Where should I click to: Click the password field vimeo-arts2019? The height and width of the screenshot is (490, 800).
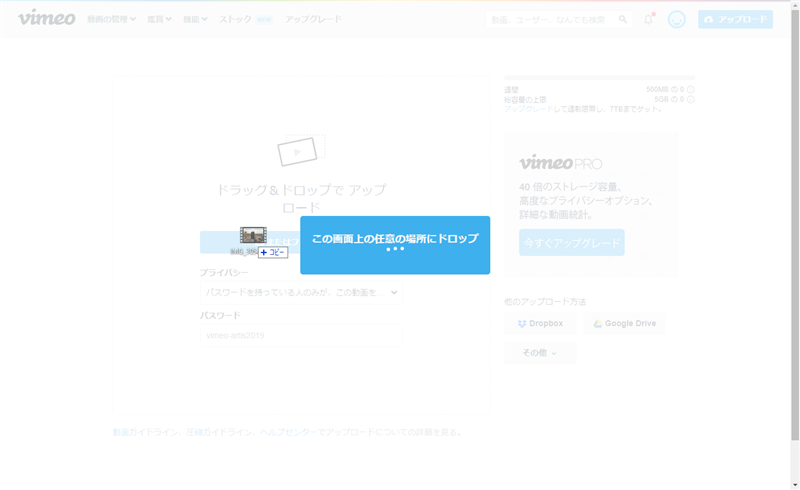tap(301, 335)
